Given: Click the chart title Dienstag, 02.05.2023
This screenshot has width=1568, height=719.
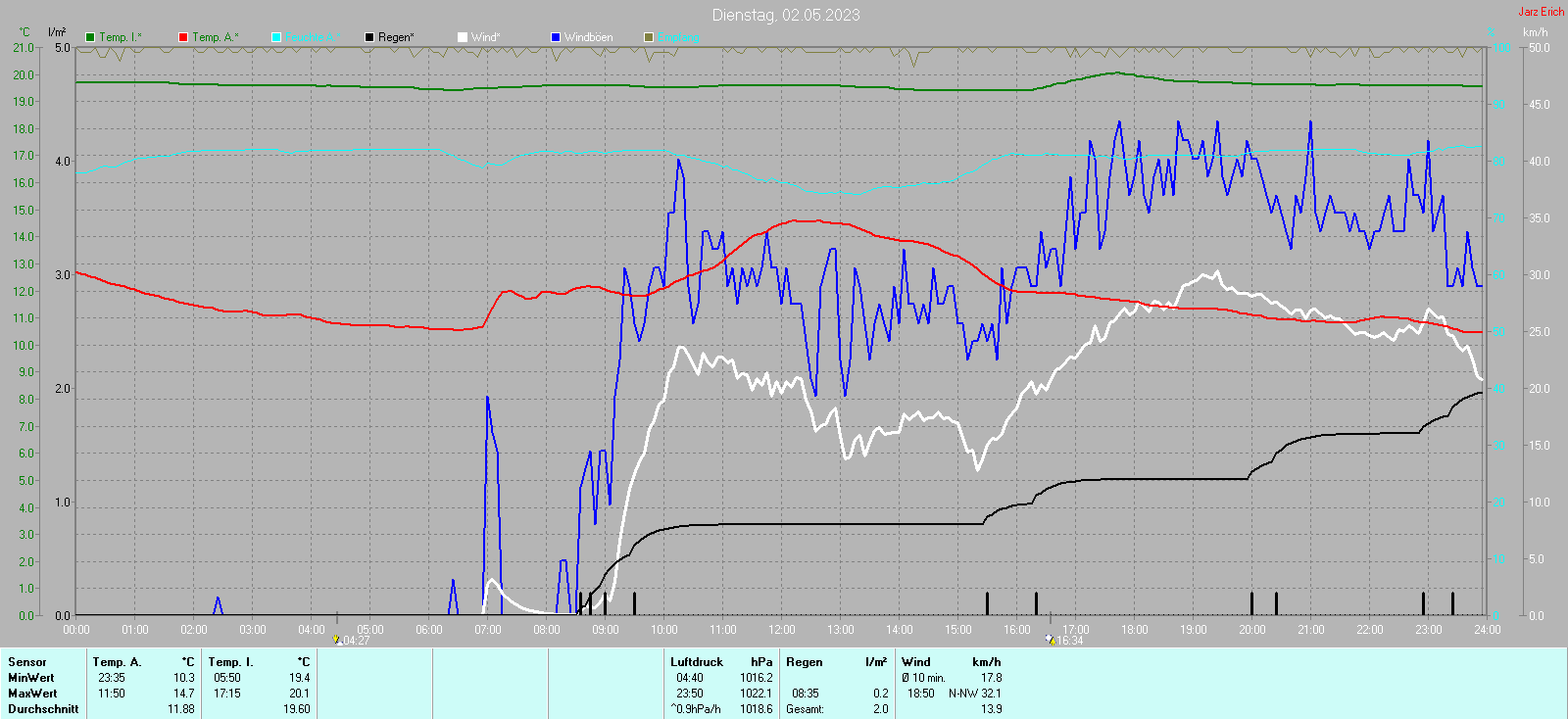Looking at the screenshot, I should pyautogui.click(x=786, y=15).
